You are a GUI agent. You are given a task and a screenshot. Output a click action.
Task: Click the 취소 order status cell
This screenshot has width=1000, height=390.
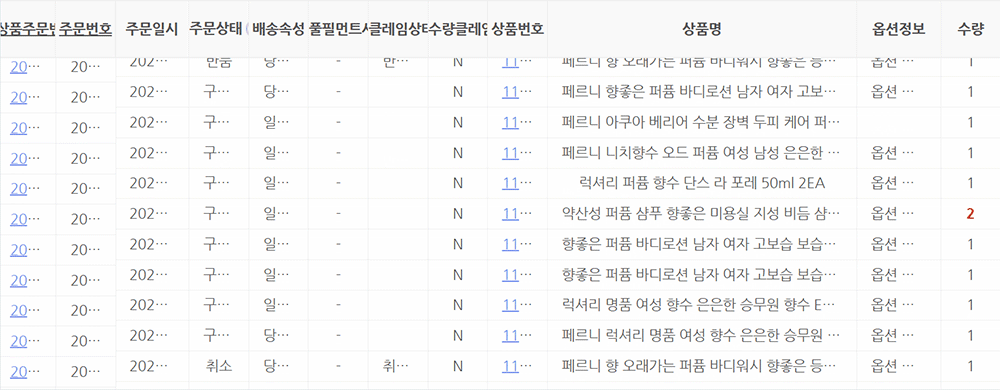pos(219,366)
